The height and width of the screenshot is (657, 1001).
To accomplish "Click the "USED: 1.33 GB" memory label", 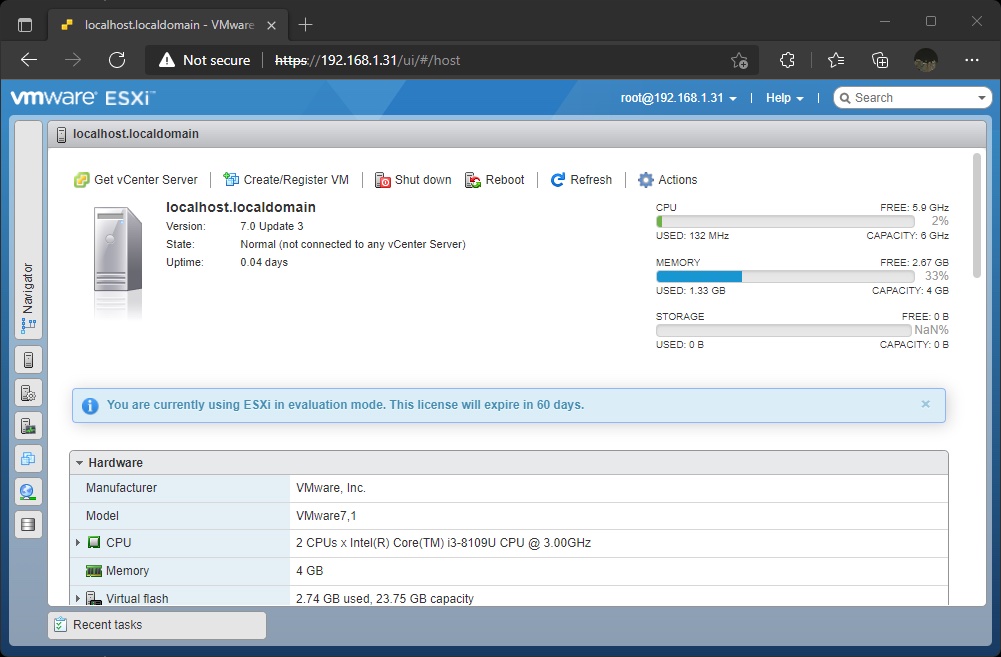I will [691, 291].
